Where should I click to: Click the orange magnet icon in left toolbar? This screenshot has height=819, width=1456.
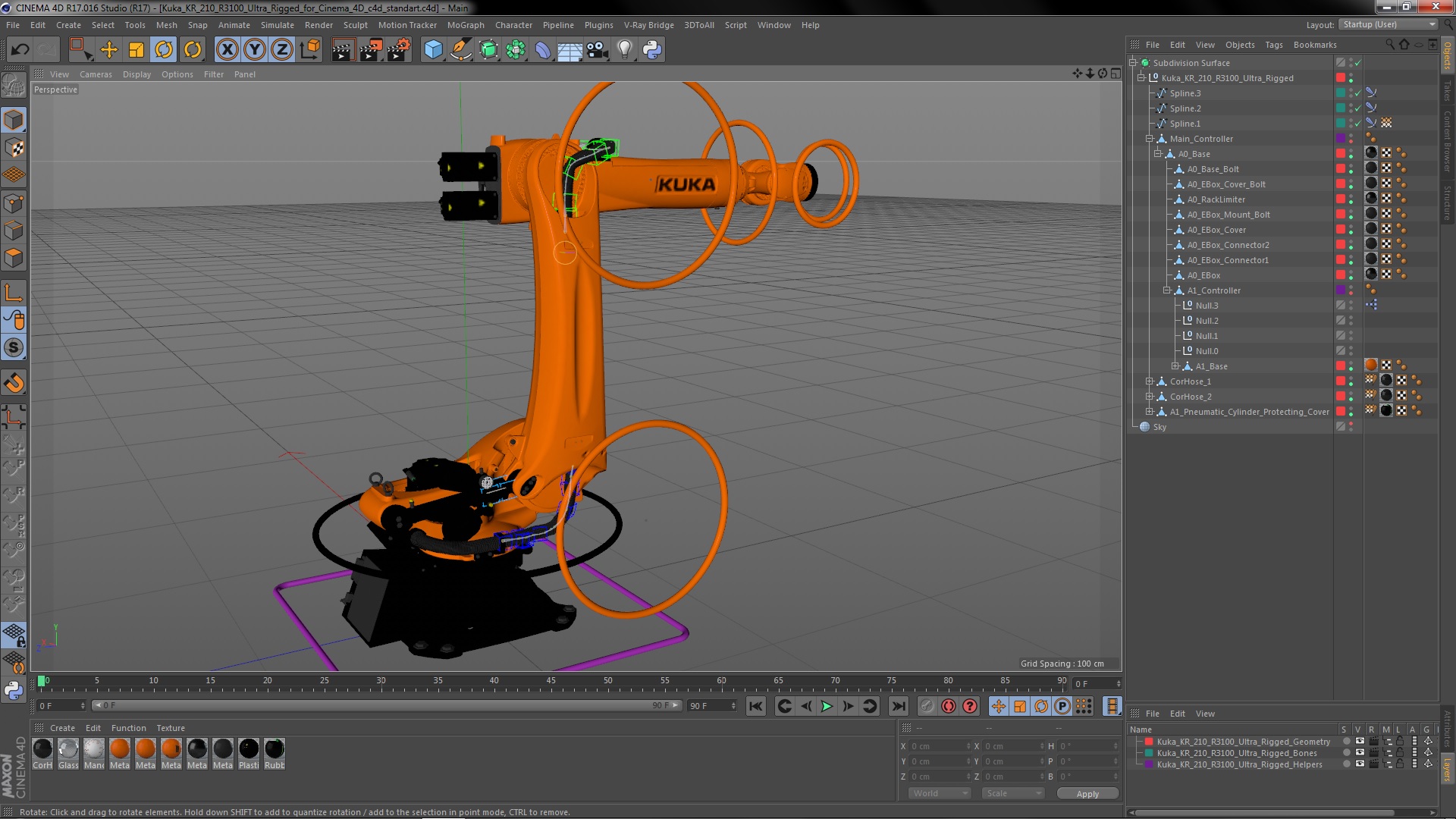[14, 383]
